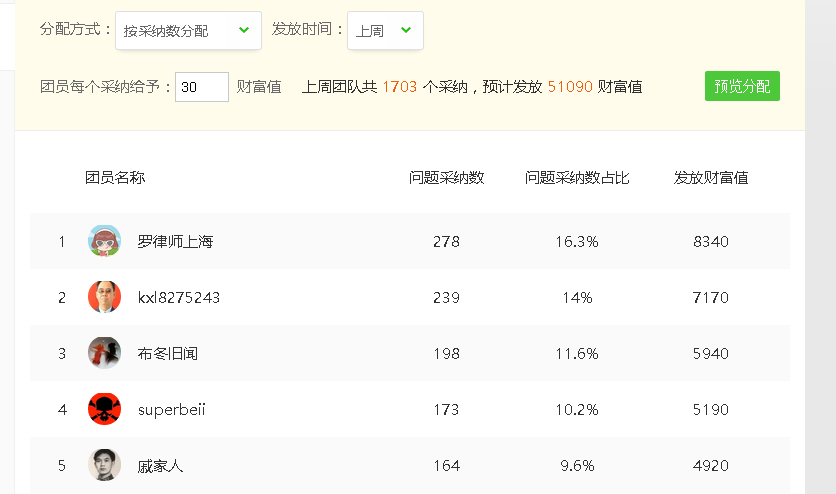Select member name 布冬旧闻
Viewport: 836px width, 494px height.
pos(167,353)
